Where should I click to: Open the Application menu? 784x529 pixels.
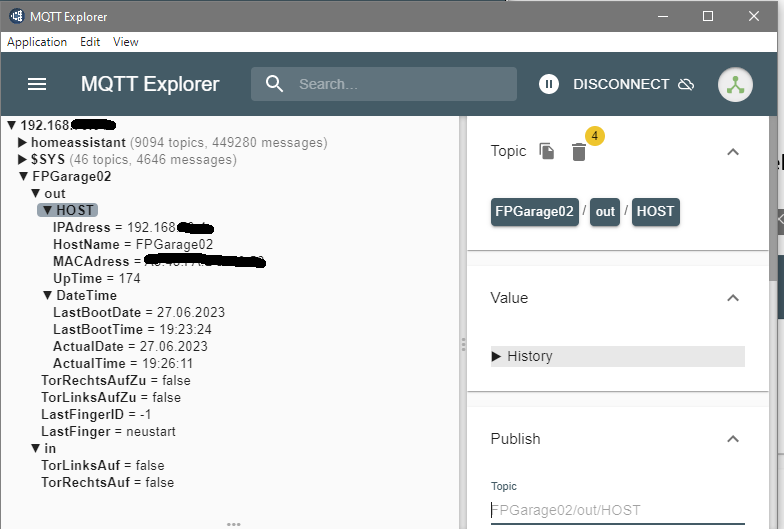pyautogui.click(x=37, y=42)
